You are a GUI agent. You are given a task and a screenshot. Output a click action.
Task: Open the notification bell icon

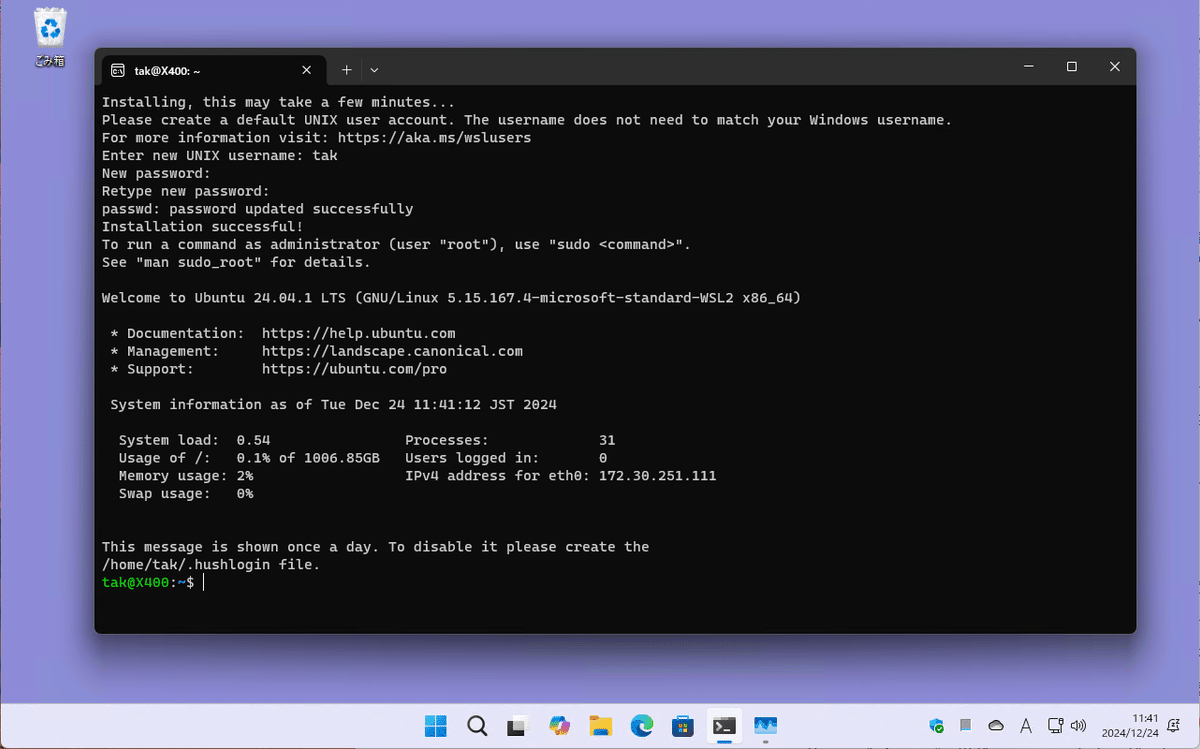click(1176, 726)
